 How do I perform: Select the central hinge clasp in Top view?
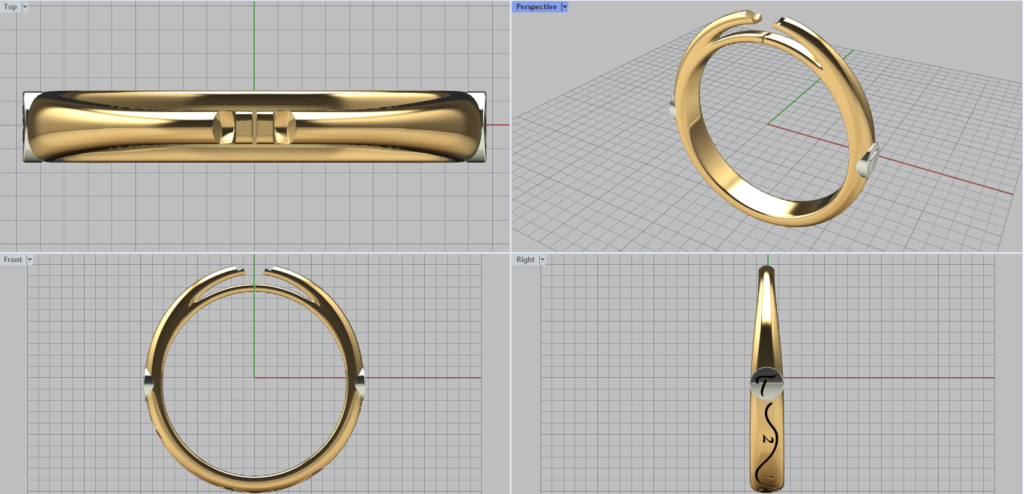[x=254, y=126]
